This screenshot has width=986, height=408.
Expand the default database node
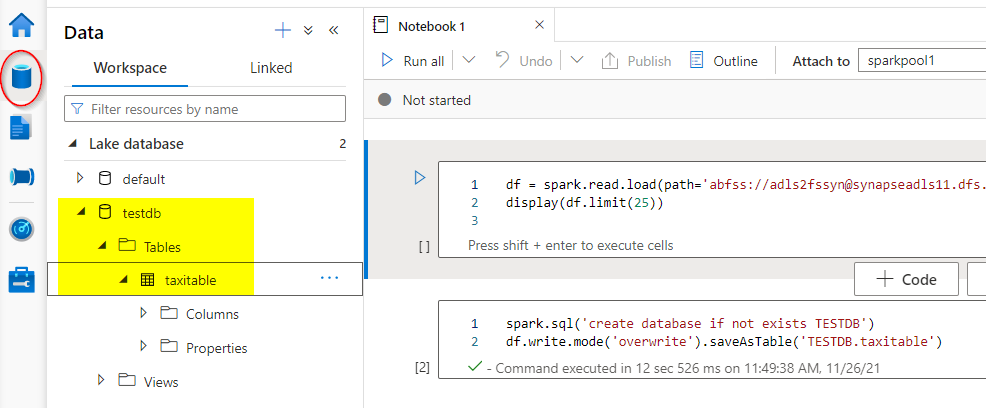[x=81, y=179]
